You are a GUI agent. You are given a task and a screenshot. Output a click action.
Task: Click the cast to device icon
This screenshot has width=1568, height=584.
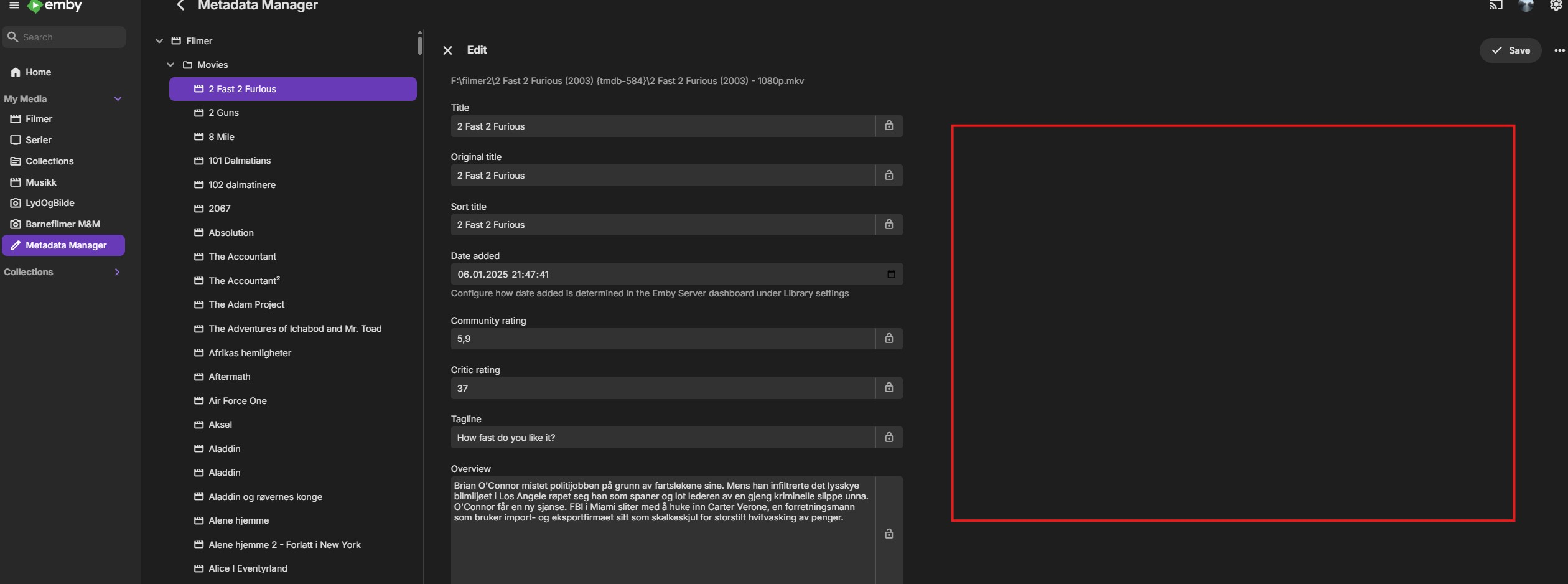1496,6
